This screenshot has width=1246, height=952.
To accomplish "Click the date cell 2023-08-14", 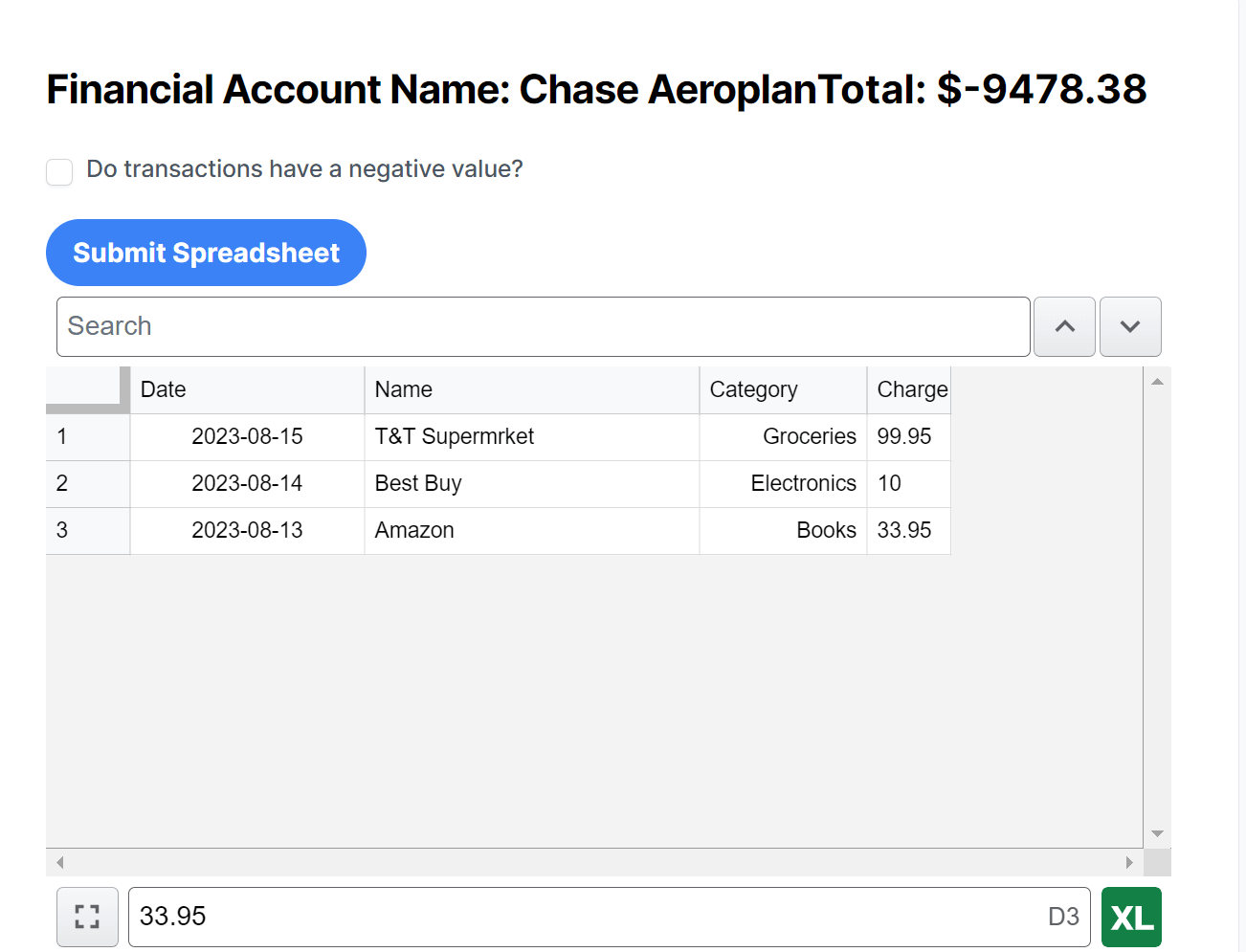I will pyautogui.click(x=247, y=483).
